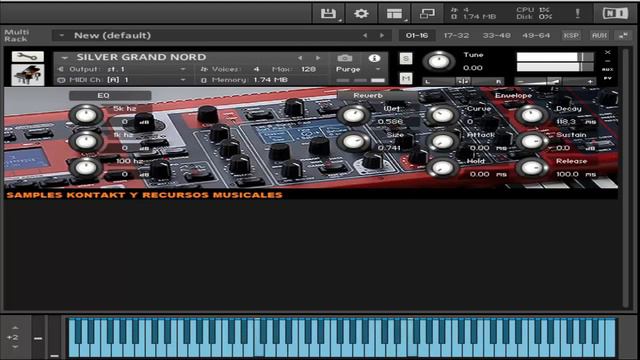Screen dimensions: 640x360
Task: Click the voices count icon at top
Action: pyautogui.click(x=454, y=9)
